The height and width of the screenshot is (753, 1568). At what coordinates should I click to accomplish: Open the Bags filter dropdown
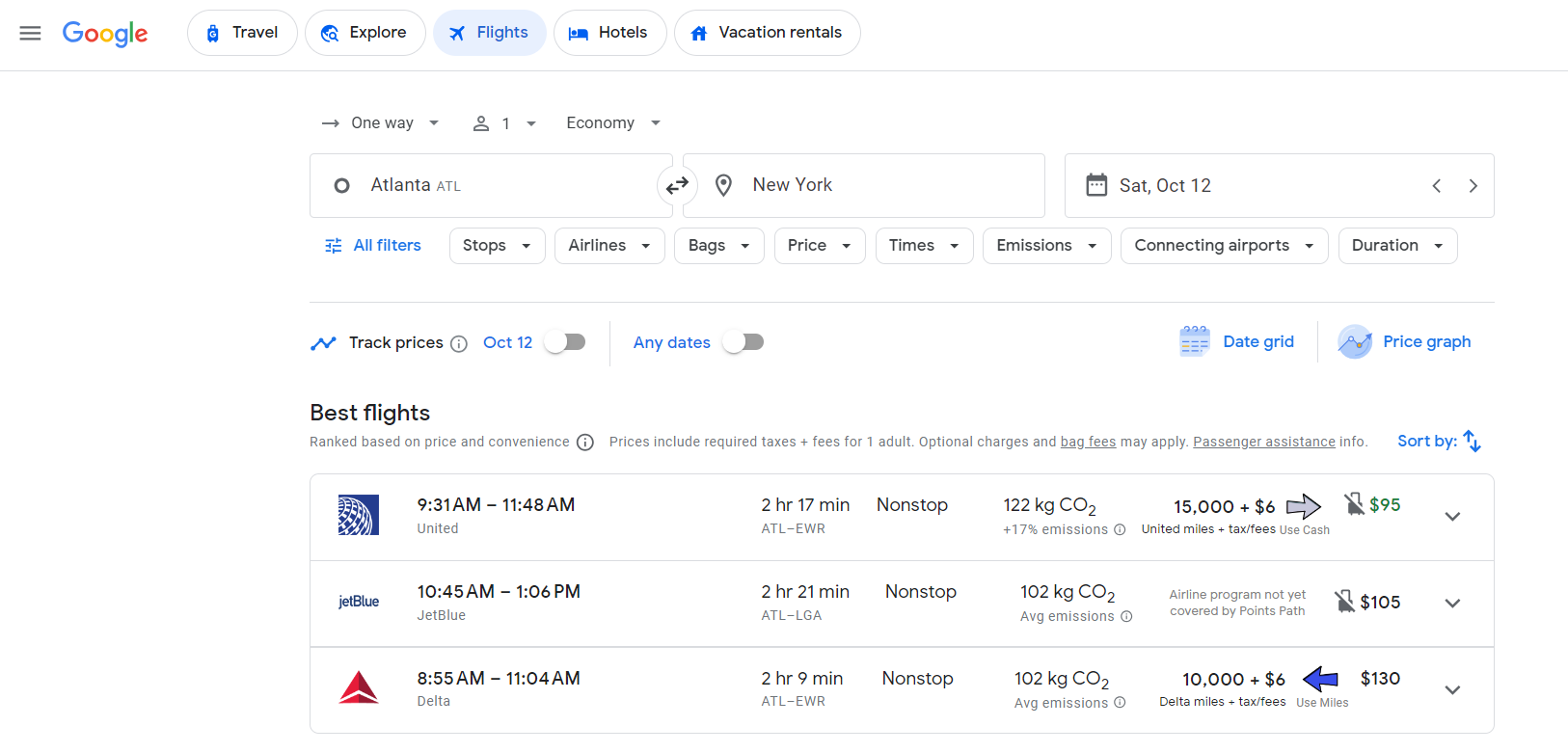click(x=719, y=246)
